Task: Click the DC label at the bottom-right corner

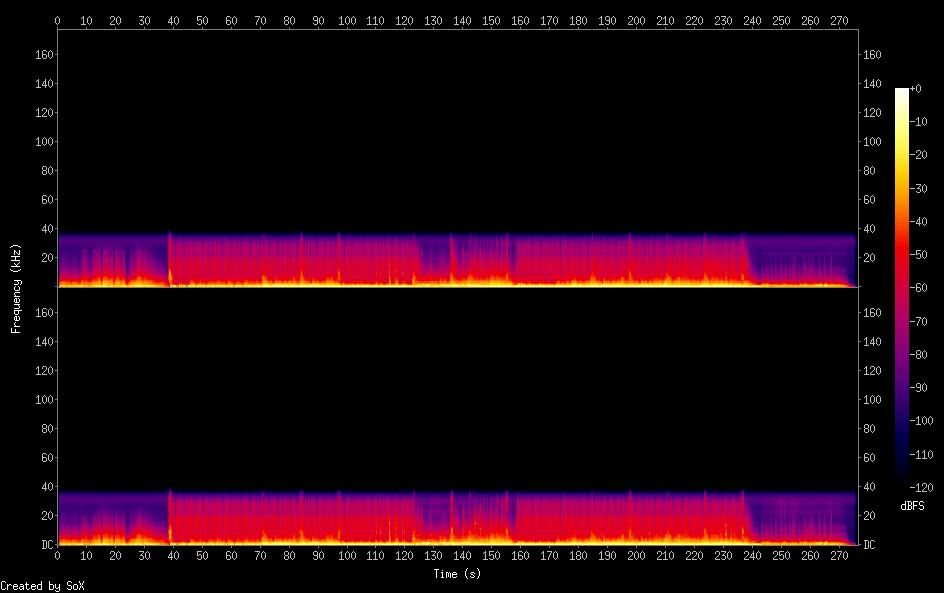Action: point(870,544)
